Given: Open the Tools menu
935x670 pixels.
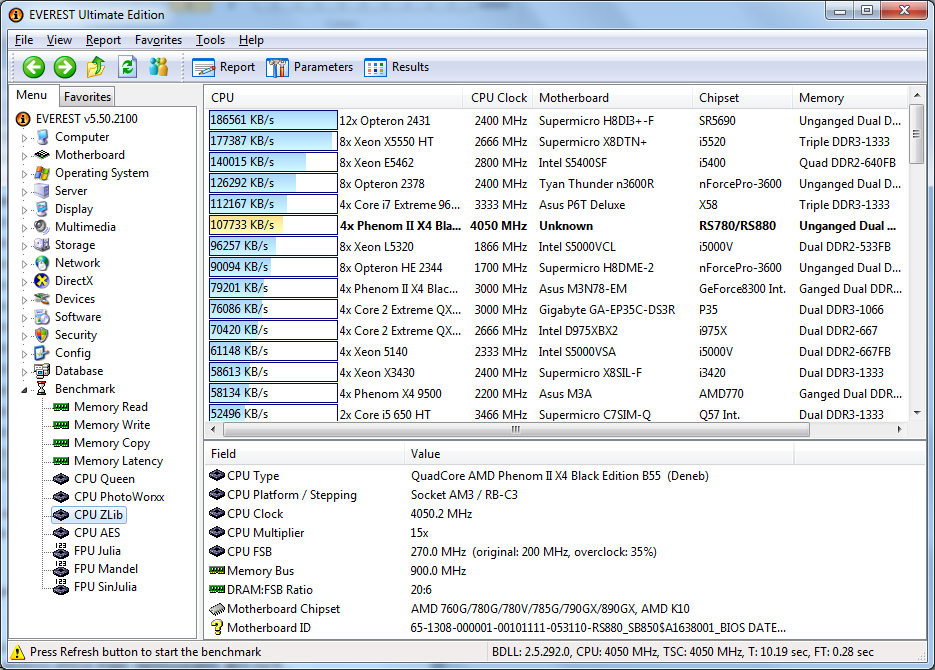Looking at the screenshot, I should [210, 40].
